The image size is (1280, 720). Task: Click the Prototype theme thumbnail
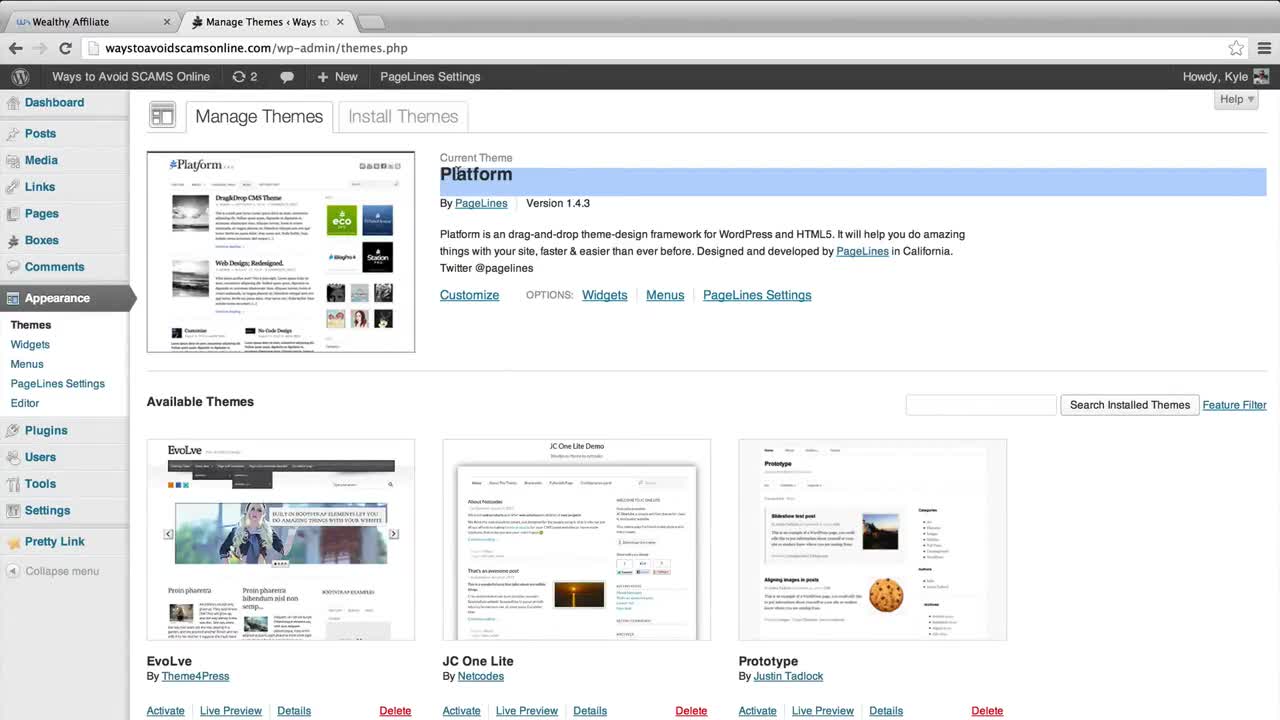tap(873, 539)
